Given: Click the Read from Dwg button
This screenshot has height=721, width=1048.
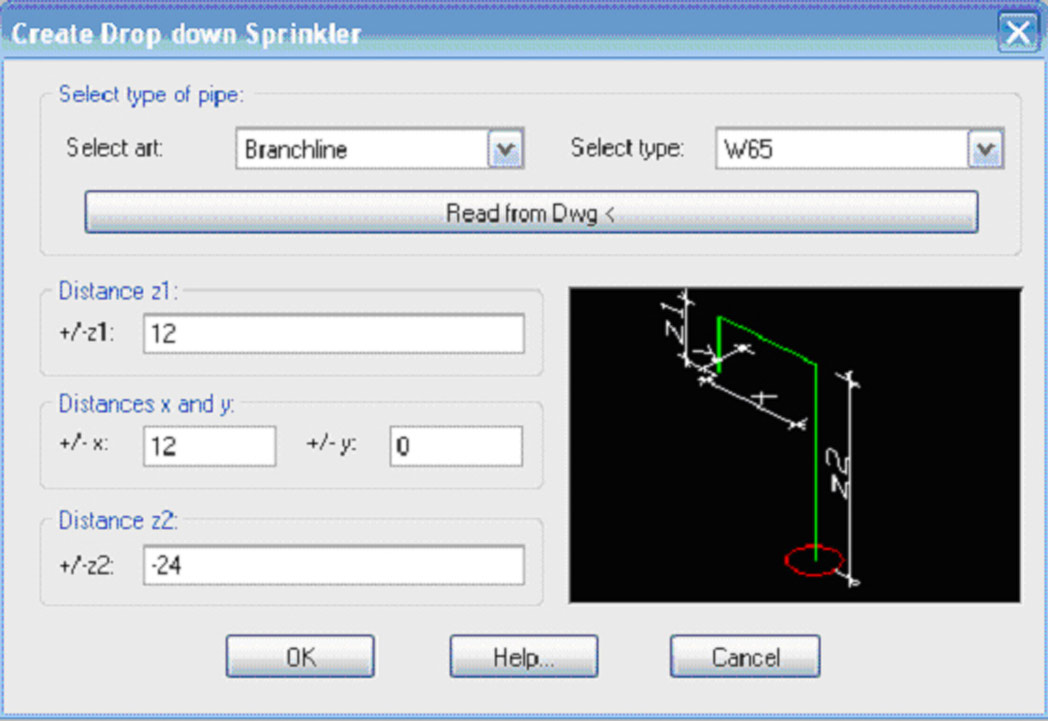Looking at the screenshot, I should click(531, 212).
